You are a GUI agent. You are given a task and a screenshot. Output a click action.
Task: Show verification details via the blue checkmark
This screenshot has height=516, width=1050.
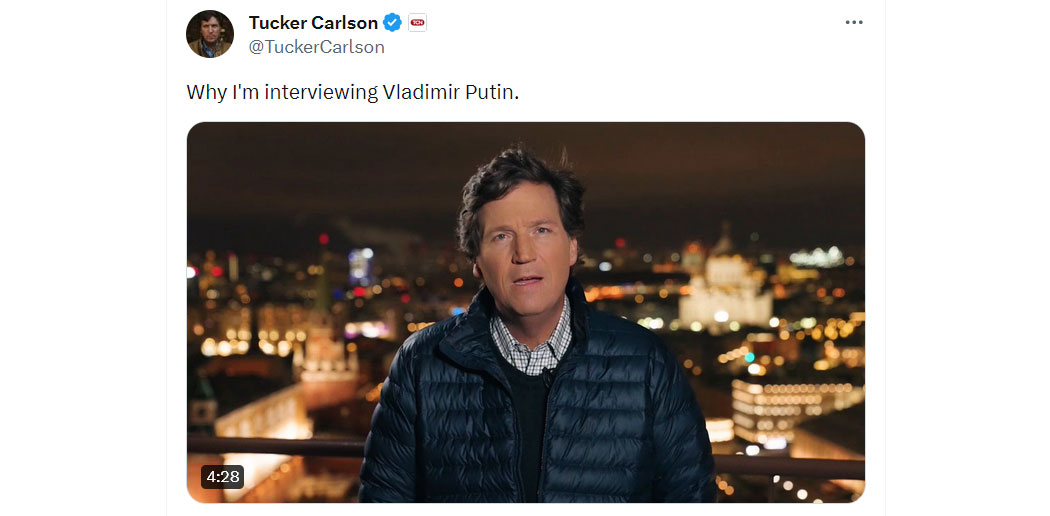click(392, 23)
